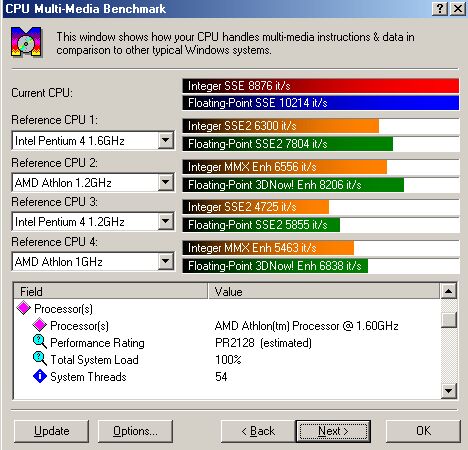Click the AMD Athlon 1.2GHz combo box

[x=93, y=182]
